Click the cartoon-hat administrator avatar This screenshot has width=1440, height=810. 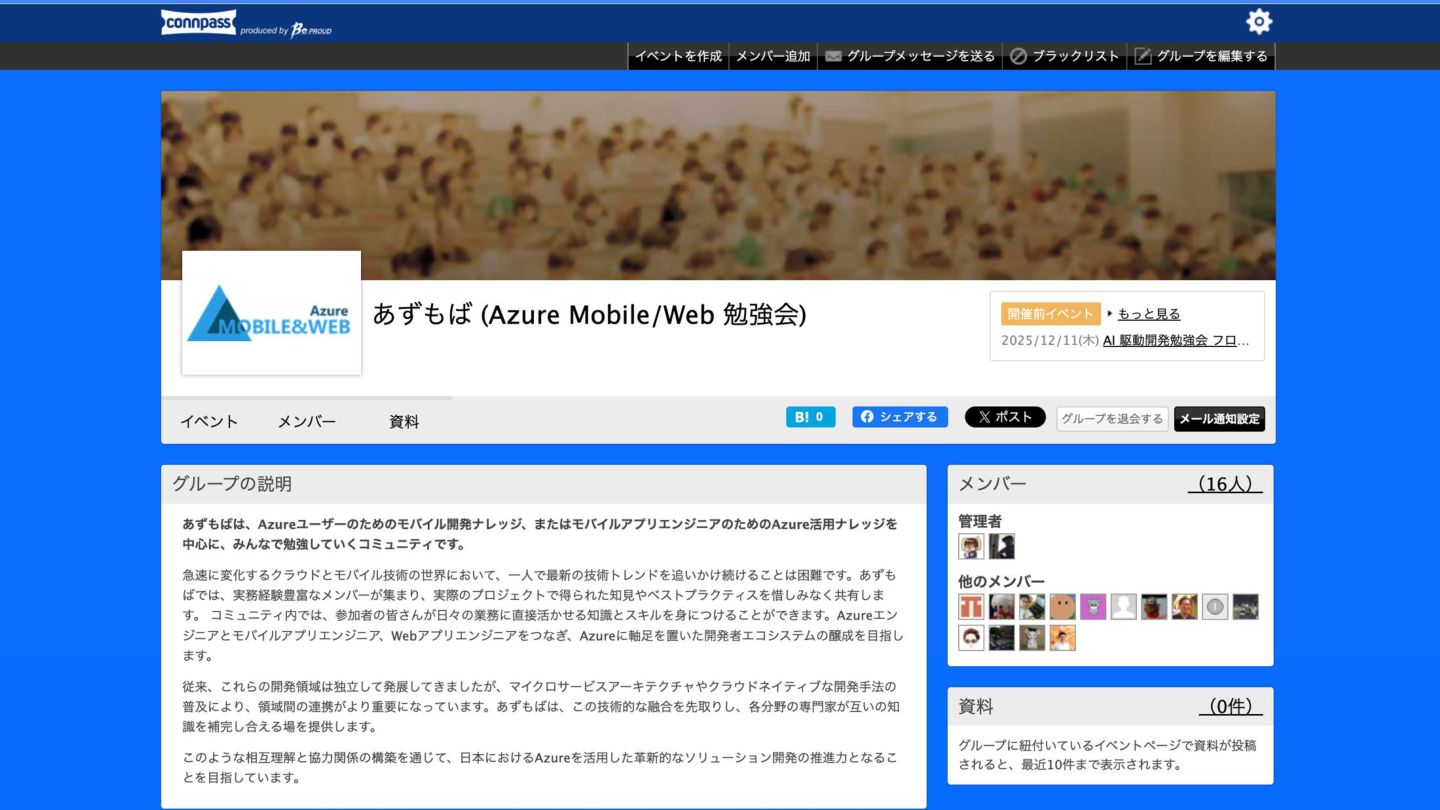971,546
